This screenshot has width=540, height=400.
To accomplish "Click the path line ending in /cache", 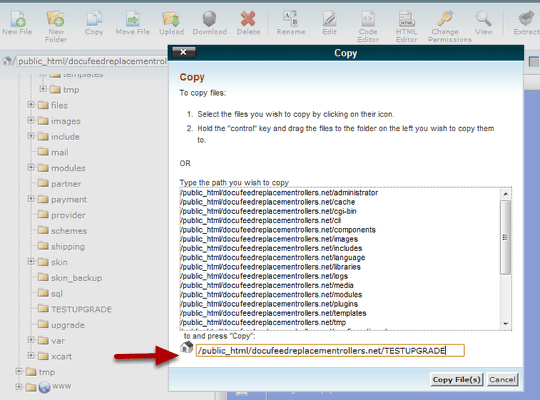I will [268, 202].
